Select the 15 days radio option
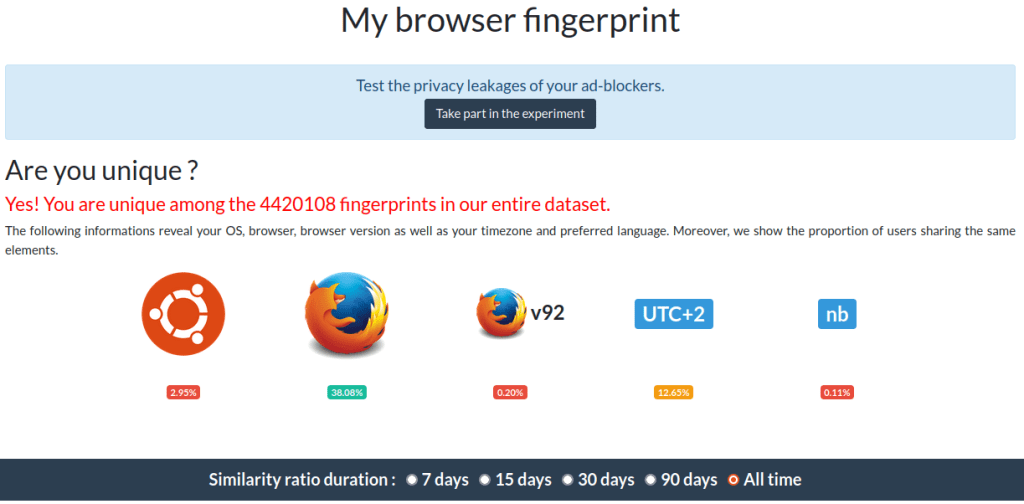Image resolution: width=1024 pixels, height=504 pixels. 485,480
